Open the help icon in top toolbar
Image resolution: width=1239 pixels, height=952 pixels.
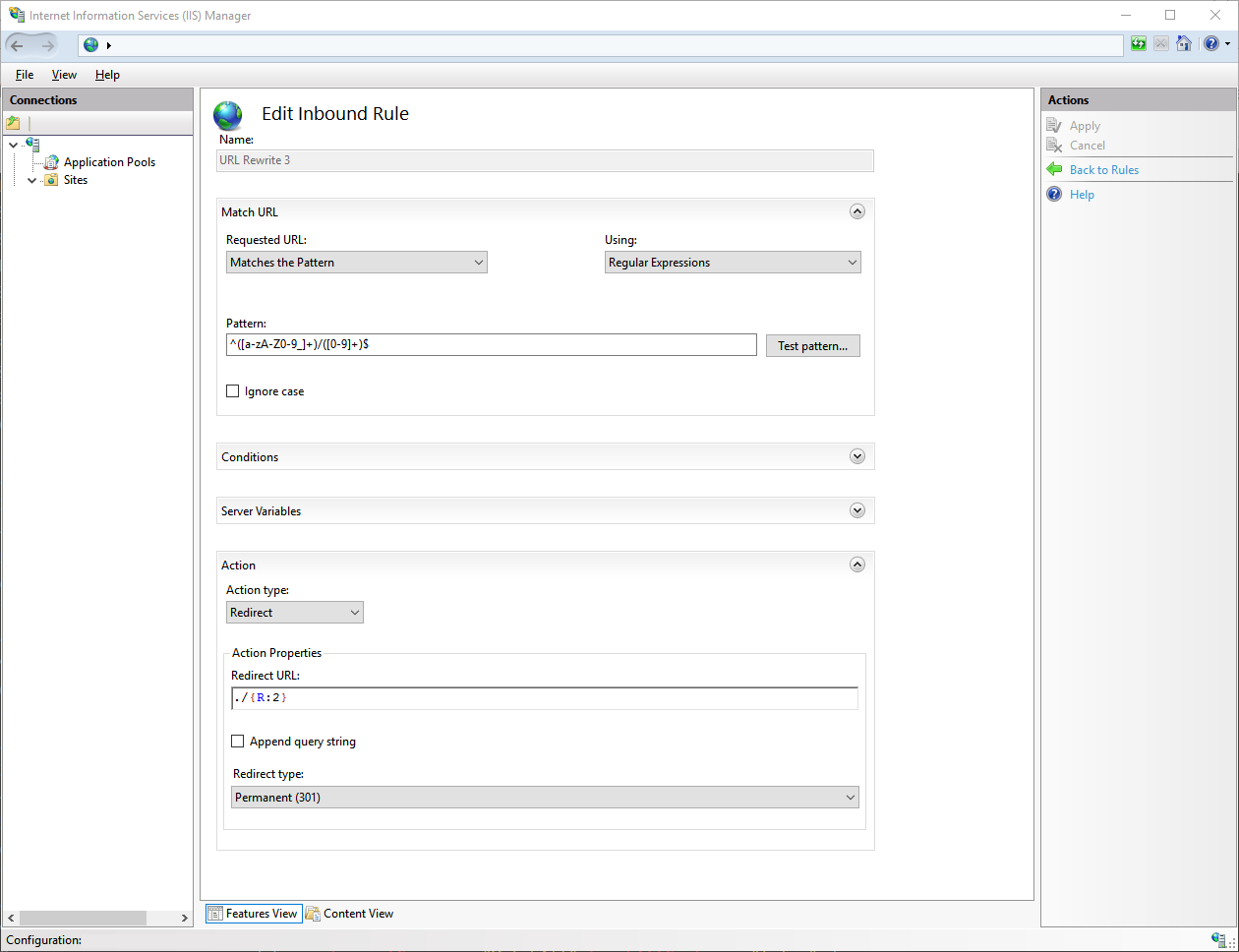point(1211,44)
